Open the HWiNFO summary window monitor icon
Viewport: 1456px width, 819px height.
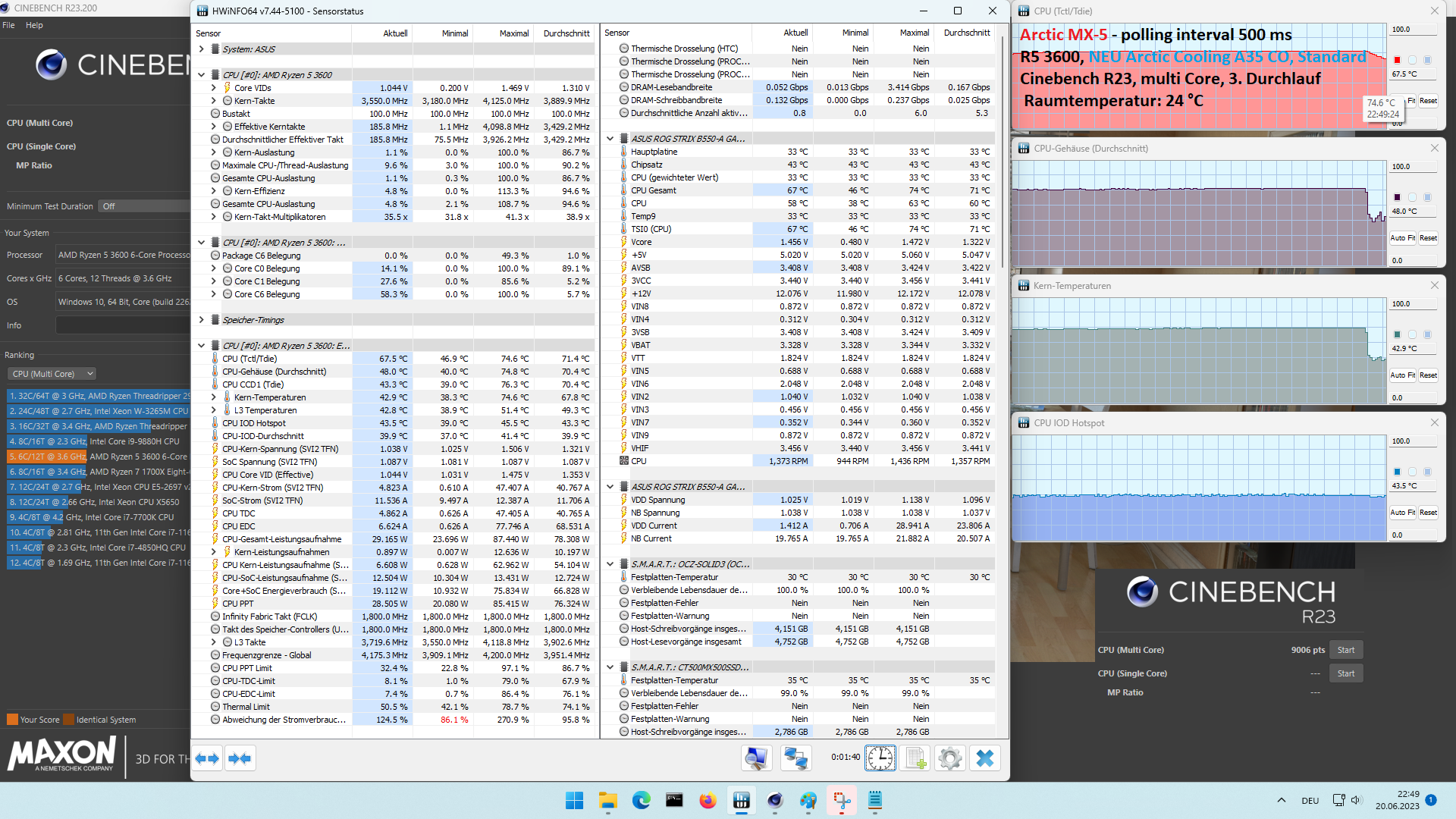[756, 758]
